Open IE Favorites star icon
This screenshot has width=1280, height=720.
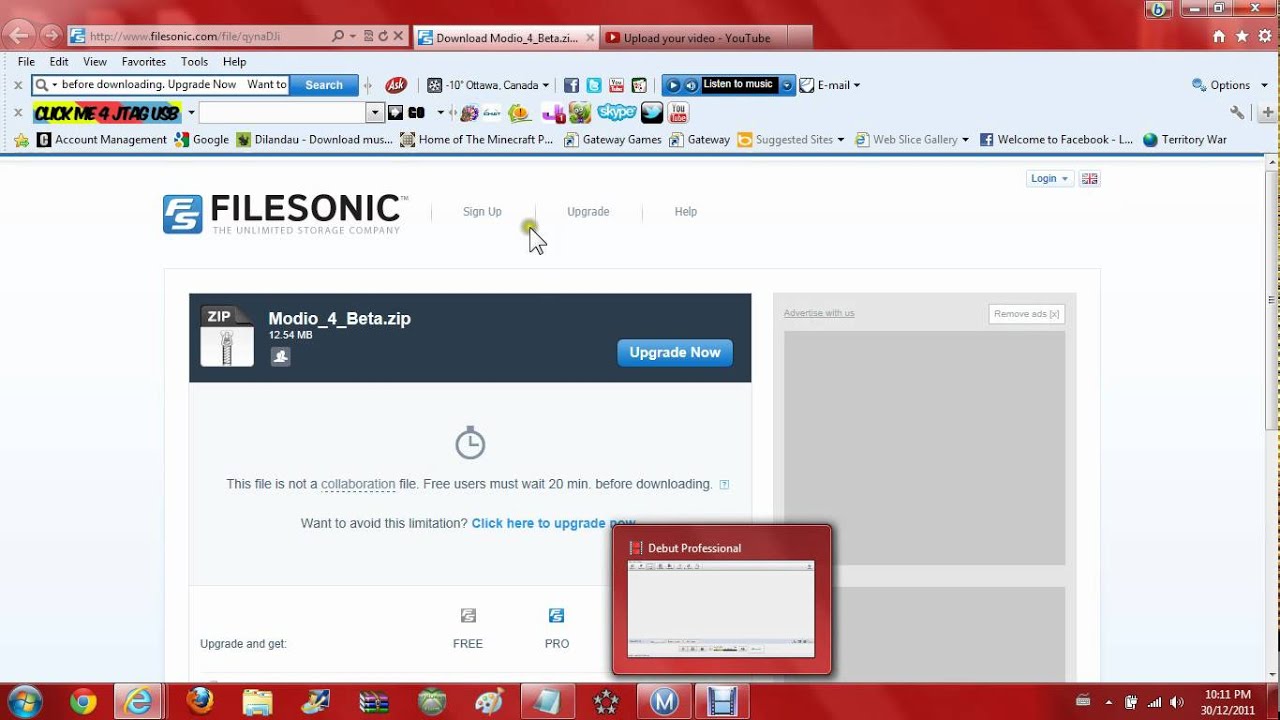tap(1242, 36)
